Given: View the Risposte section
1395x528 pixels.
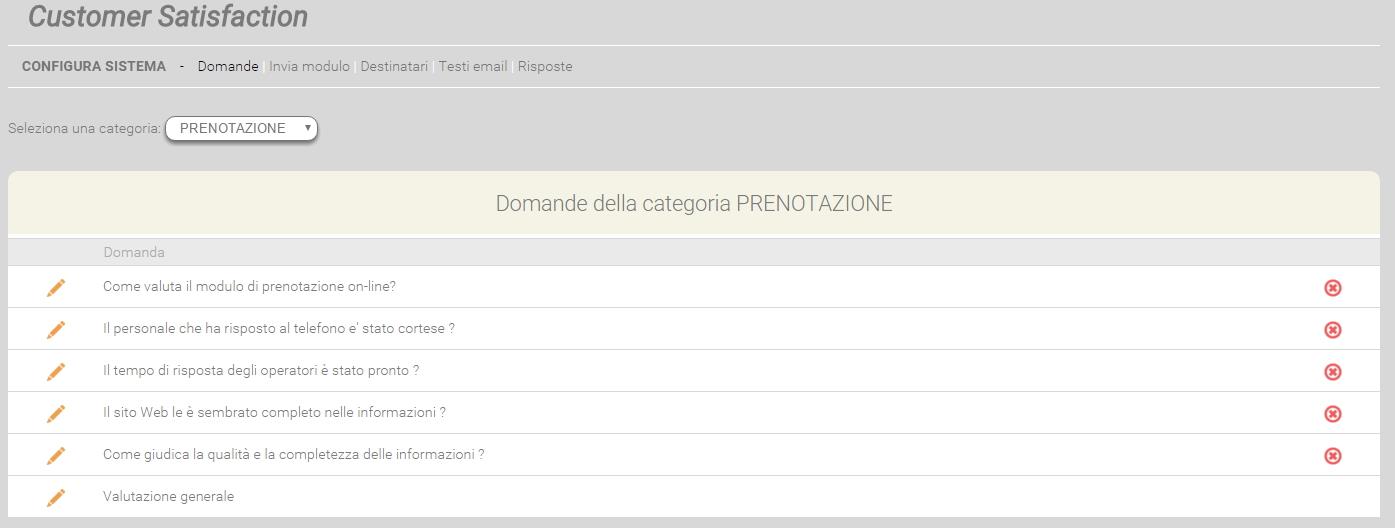Looking at the screenshot, I should (x=545, y=66).
